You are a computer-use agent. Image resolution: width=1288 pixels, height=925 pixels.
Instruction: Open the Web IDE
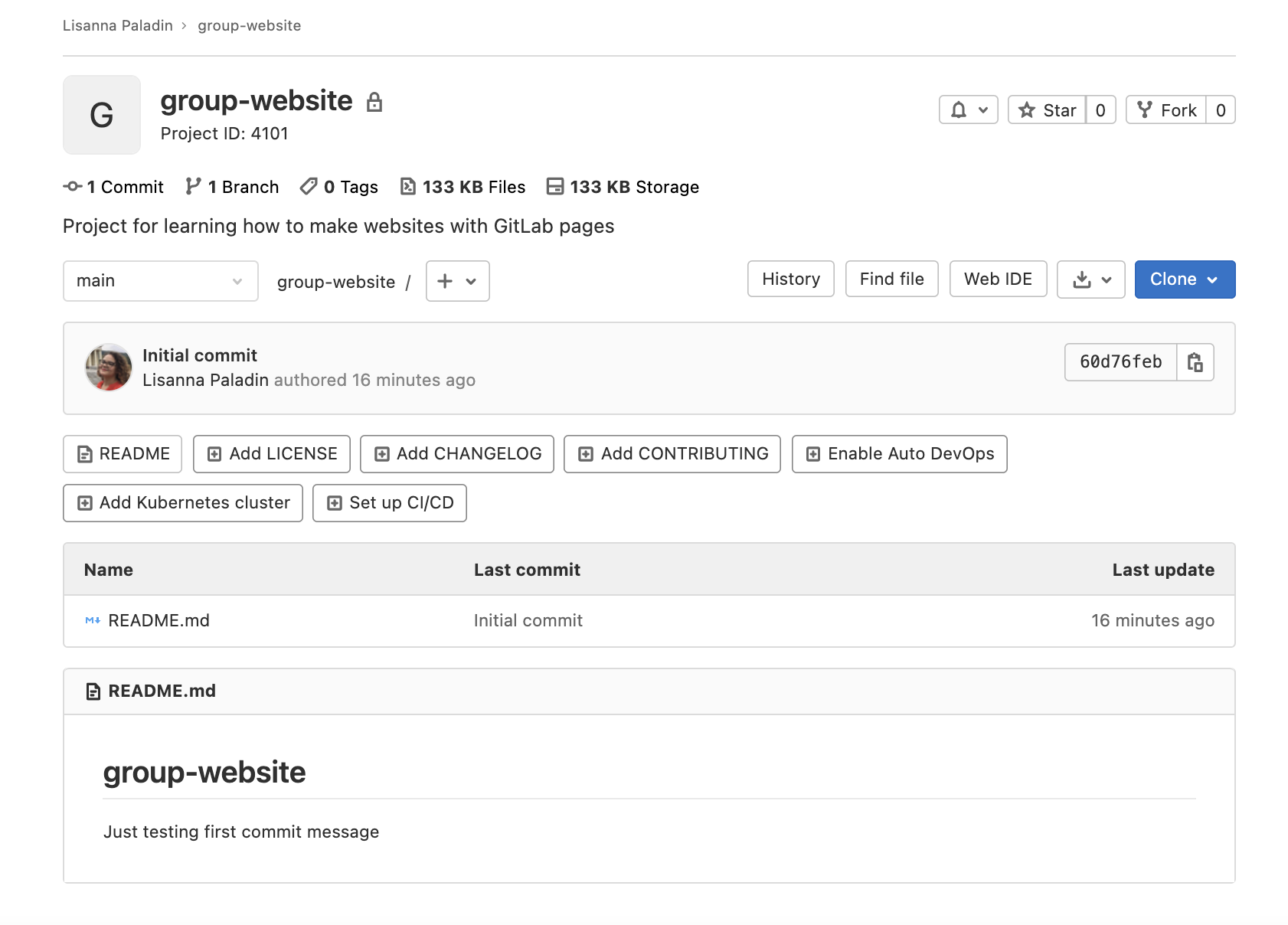[x=998, y=279]
